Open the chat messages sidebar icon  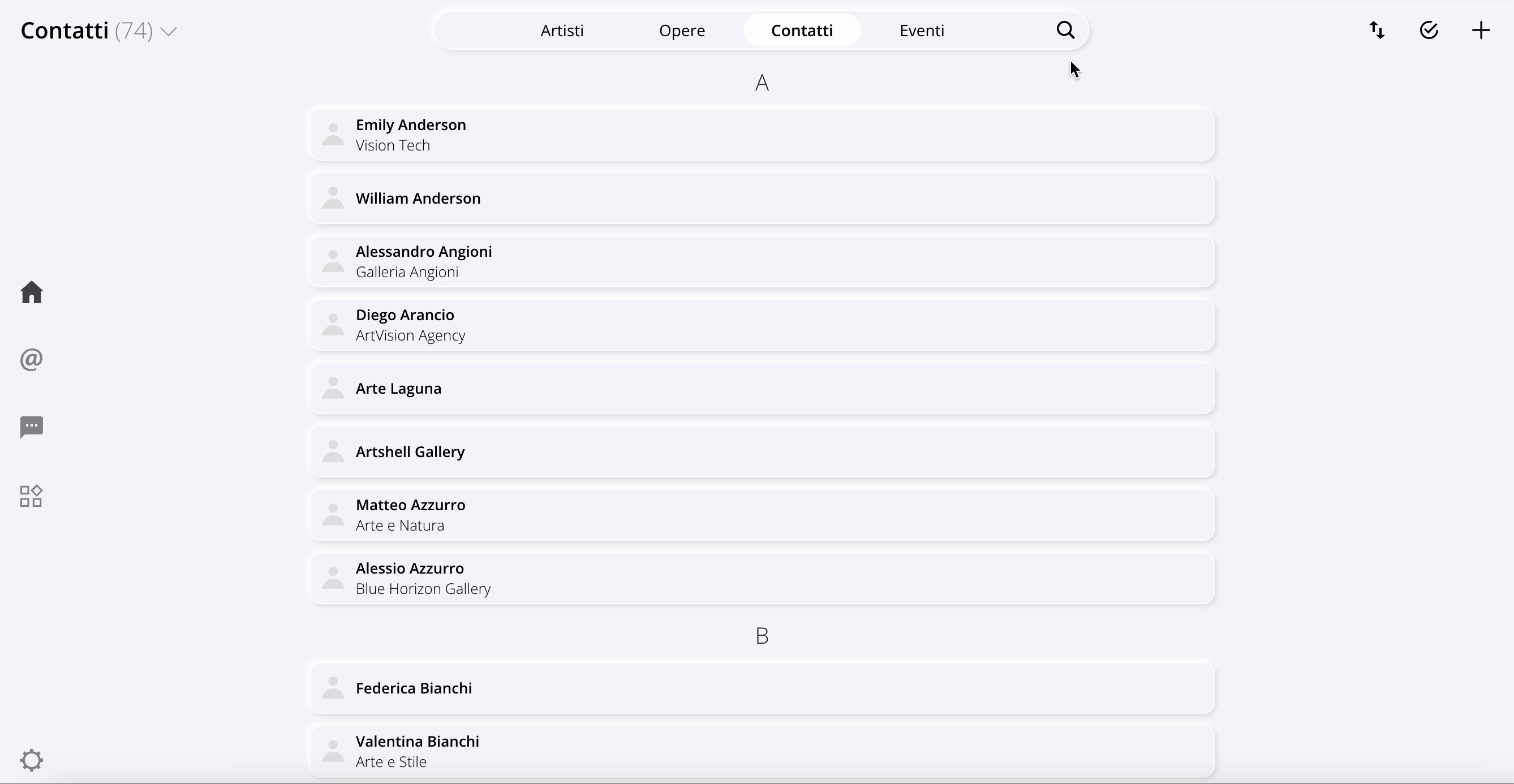(x=32, y=427)
